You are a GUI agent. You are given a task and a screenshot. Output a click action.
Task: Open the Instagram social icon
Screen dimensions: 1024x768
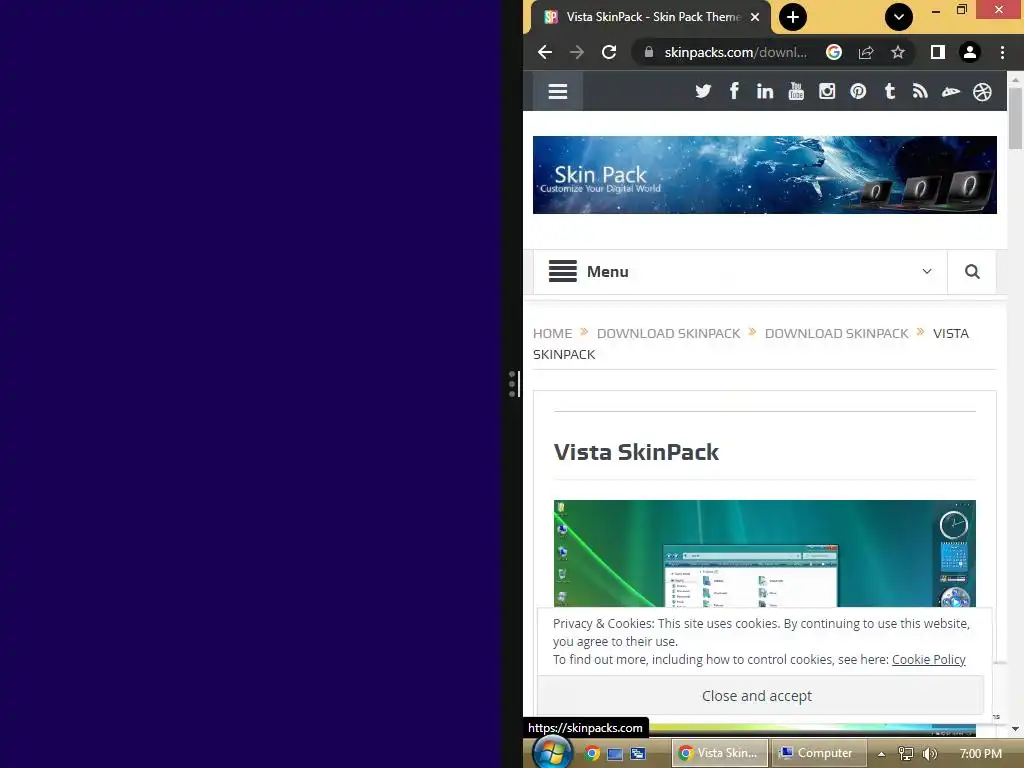[x=827, y=91]
